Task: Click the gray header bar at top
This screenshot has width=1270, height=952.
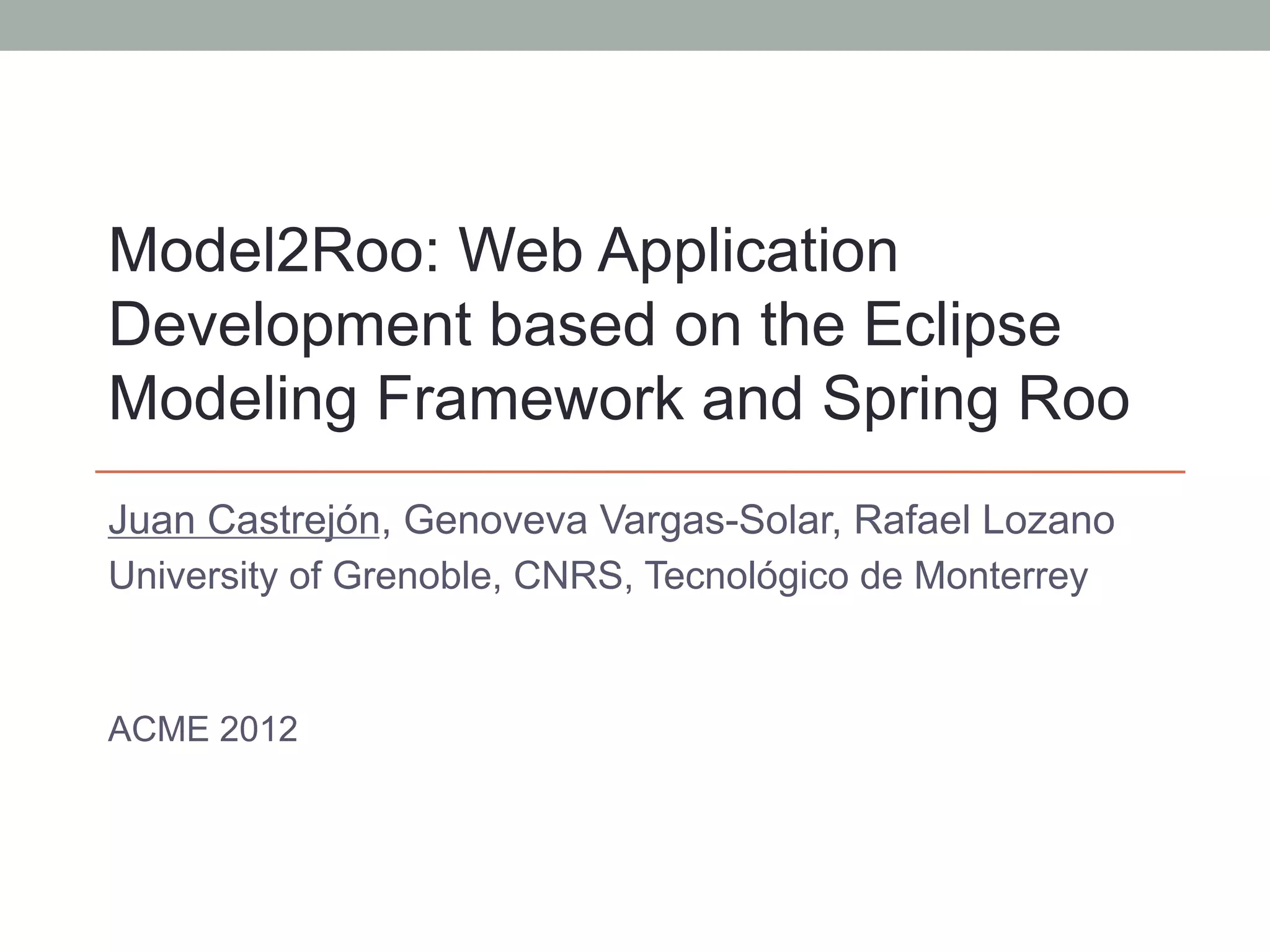Action: (635, 25)
